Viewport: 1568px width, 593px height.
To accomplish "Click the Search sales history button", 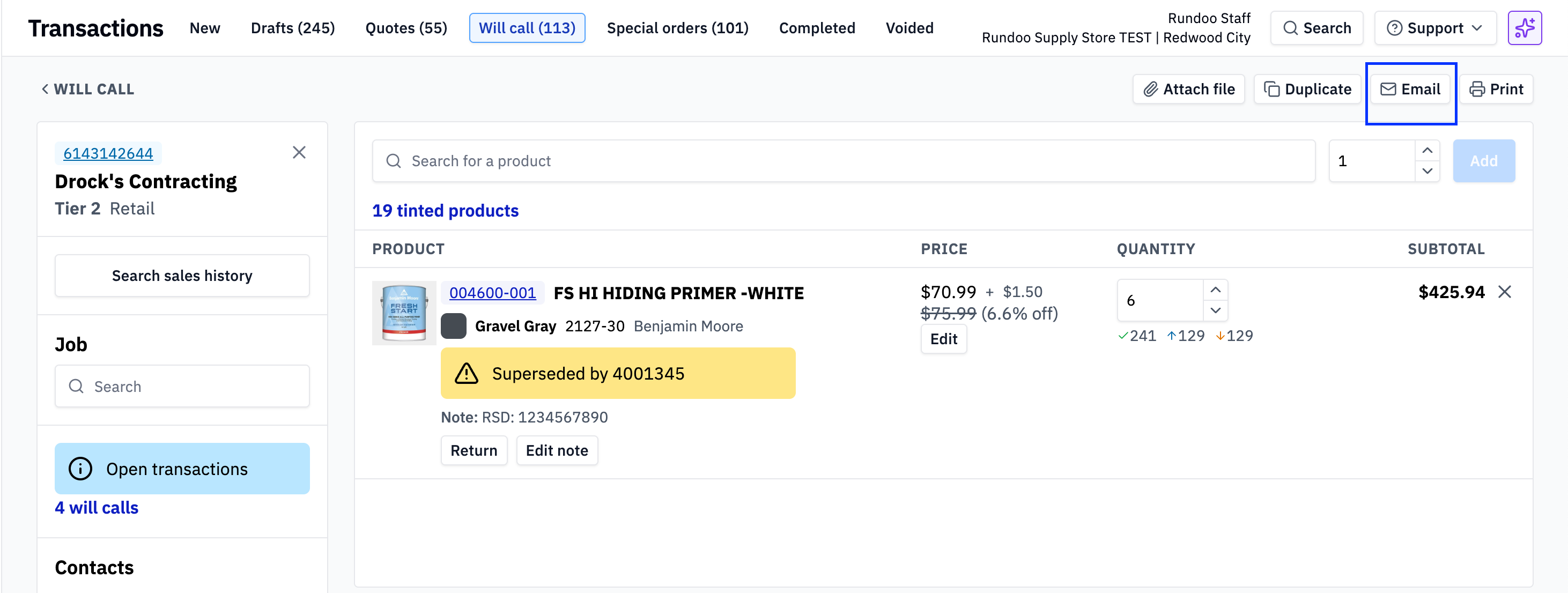I will 182,276.
